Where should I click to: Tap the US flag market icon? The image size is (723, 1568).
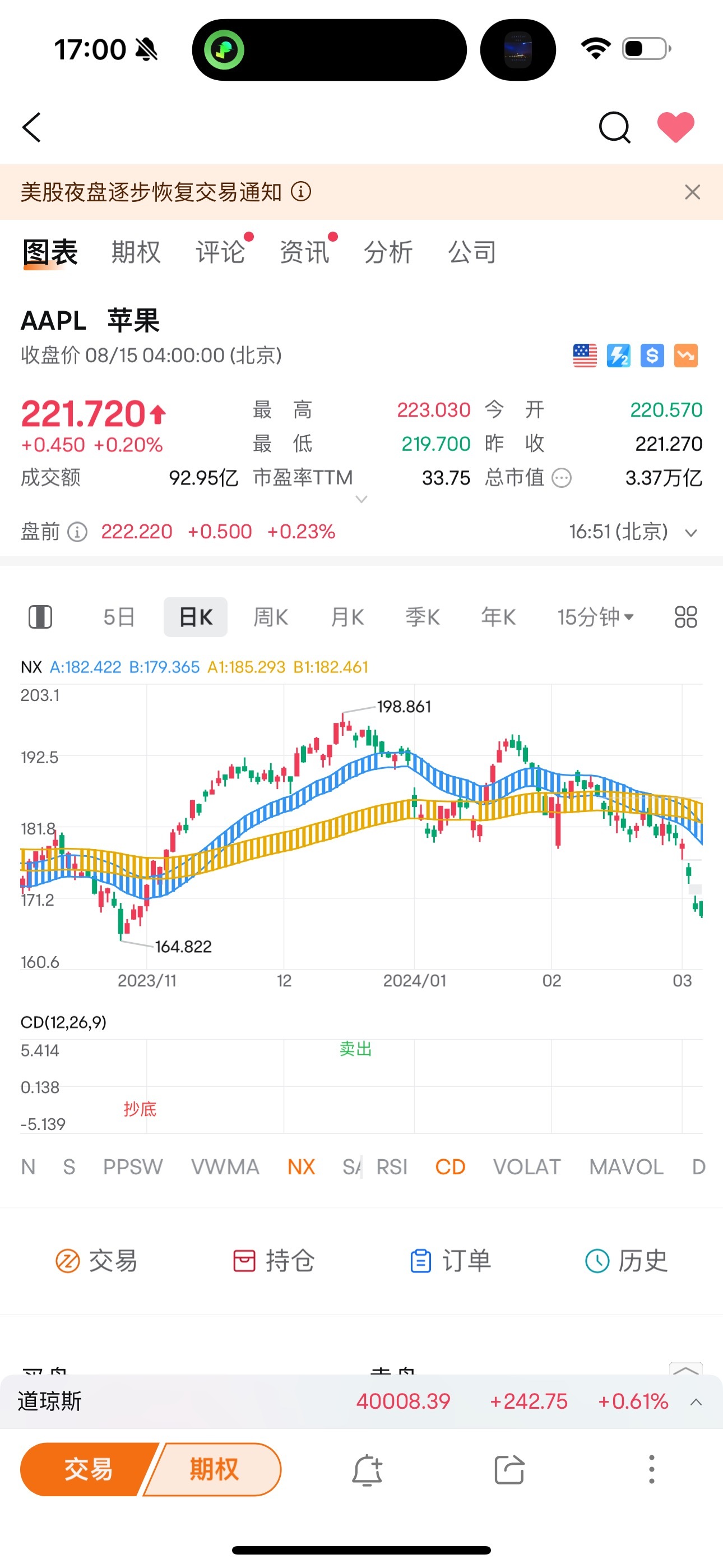tap(585, 356)
